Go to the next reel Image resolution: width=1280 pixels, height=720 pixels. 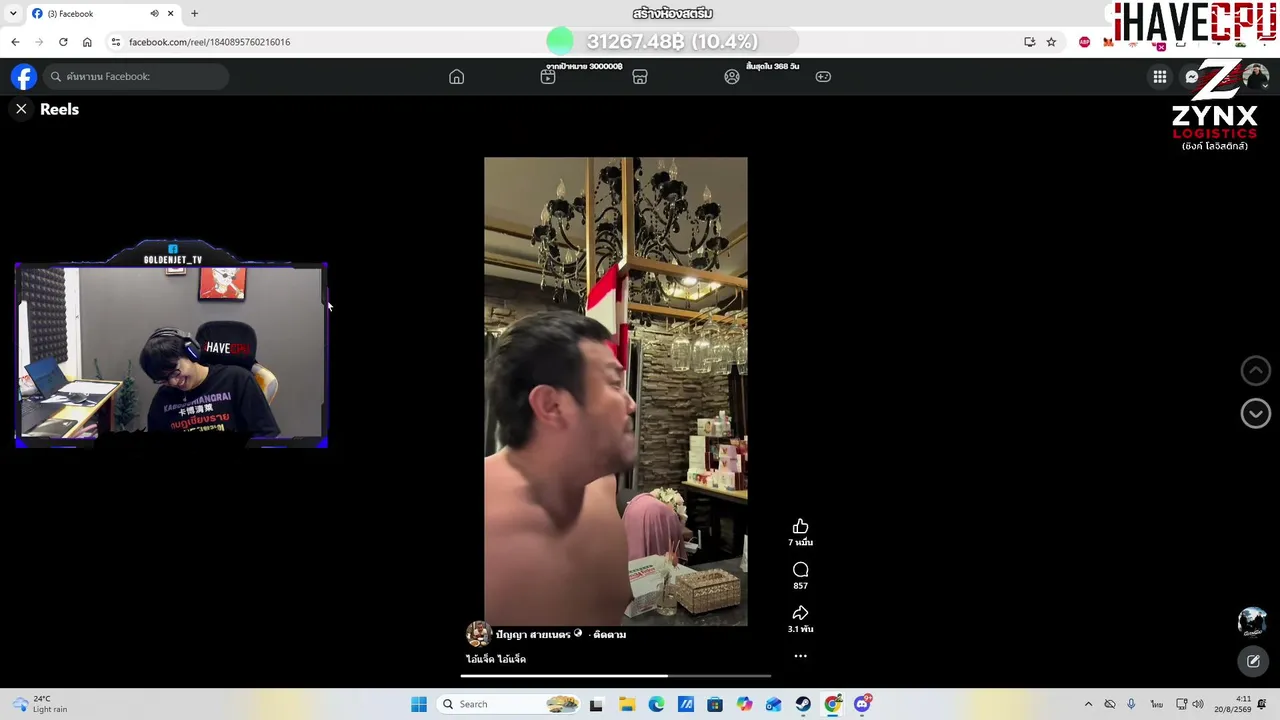1256,414
